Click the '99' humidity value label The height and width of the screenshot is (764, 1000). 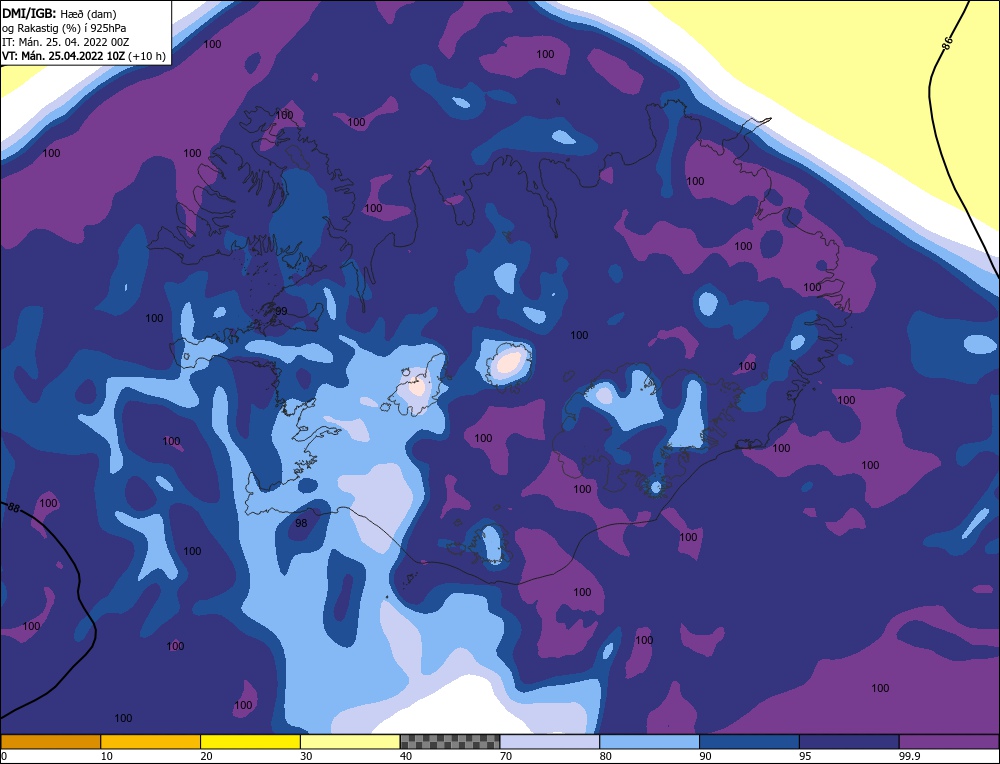(281, 311)
